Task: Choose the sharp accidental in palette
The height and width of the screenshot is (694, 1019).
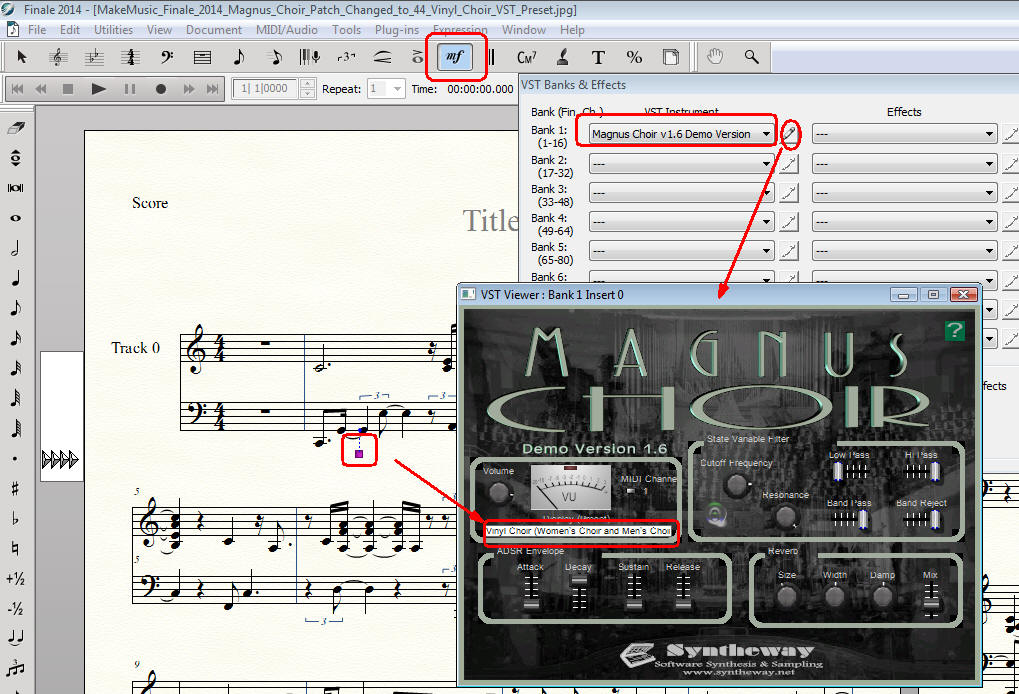Action: (16, 489)
